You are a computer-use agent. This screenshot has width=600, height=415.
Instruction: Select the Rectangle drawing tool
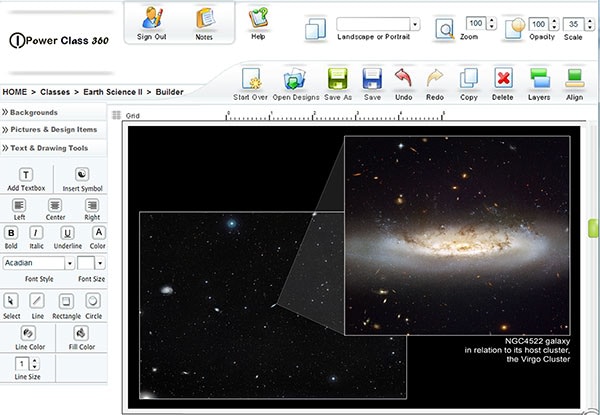66,301
